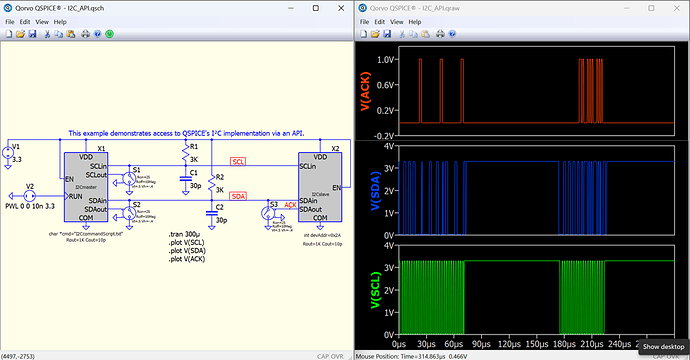
Task: Click blue Help icon in waveform window
Action: click(x=452, y=34)
